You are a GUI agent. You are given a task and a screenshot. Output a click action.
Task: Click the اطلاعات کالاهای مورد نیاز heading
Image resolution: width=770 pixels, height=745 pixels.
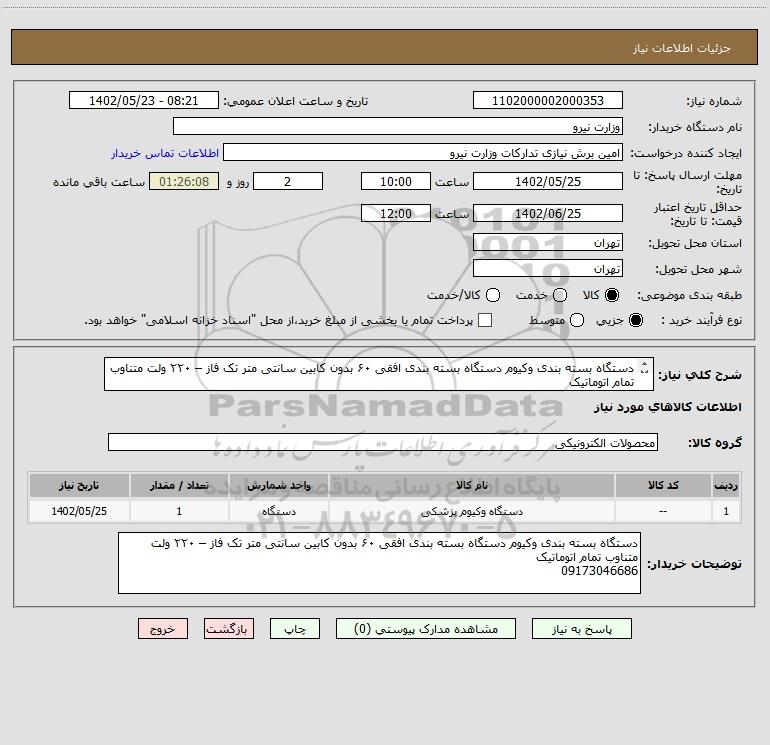(x=667, y=407)
